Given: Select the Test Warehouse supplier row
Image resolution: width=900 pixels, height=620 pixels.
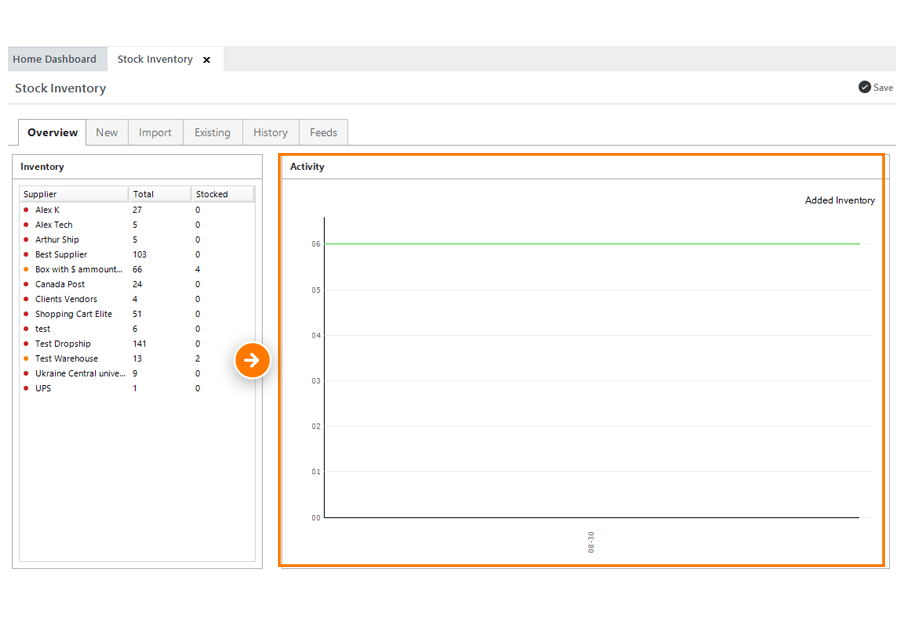Looking at the screenshot, I should pyautogui.click(x=137, y=359).
